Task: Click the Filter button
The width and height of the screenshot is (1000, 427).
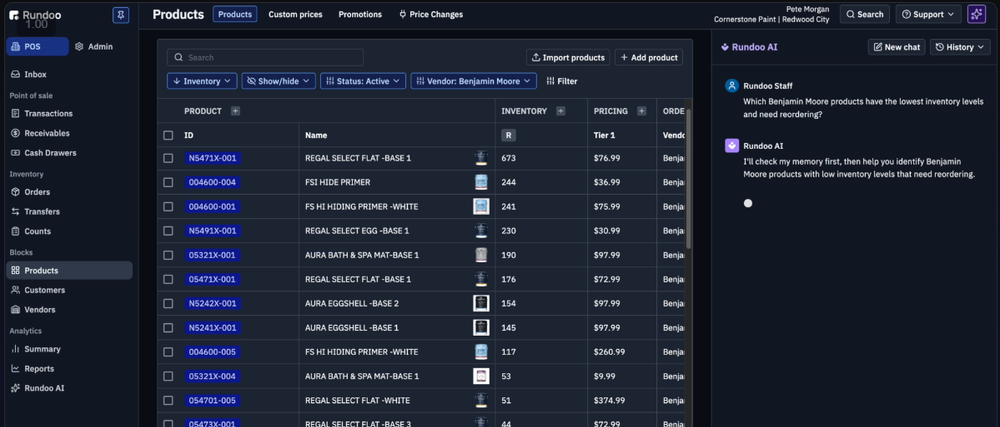Action: click(562, 81)
